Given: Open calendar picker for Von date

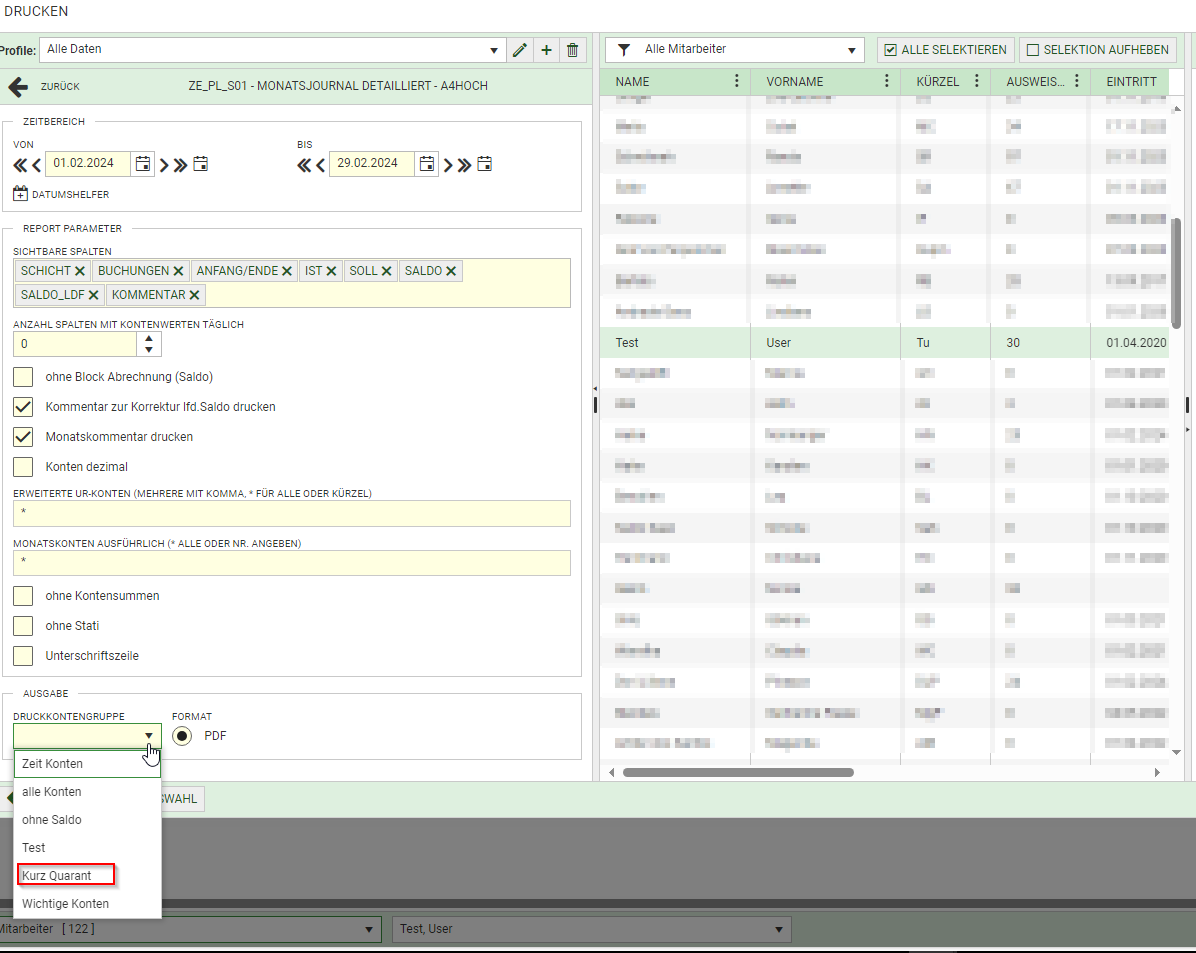Looking at the screenshot, I should pos(143,164).
